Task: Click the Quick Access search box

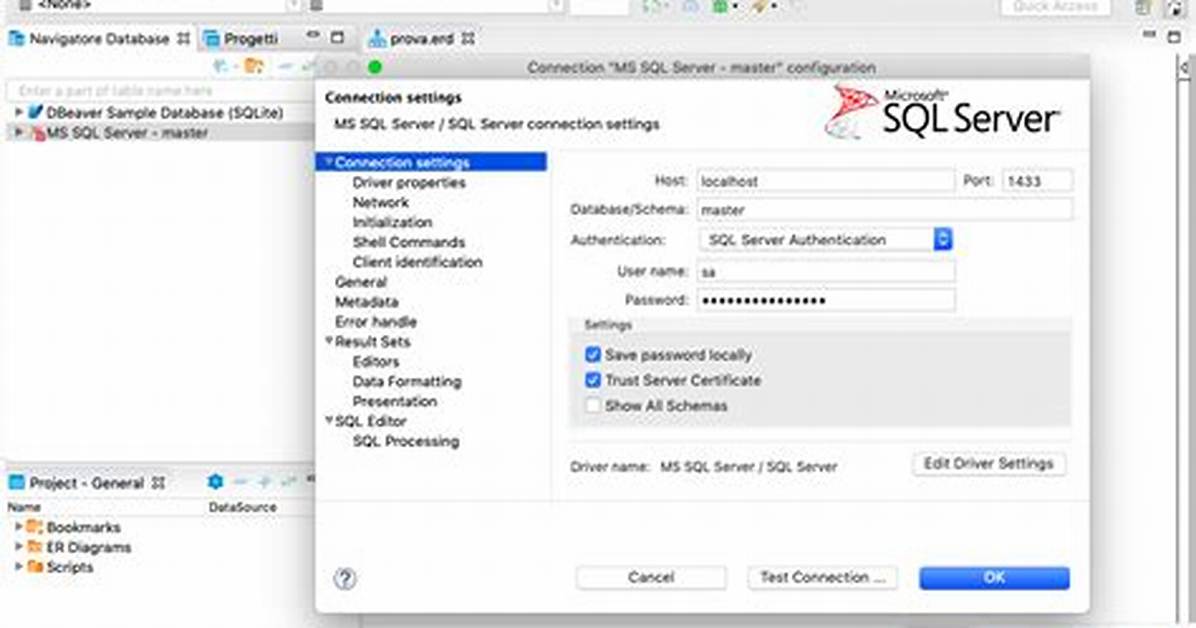Action: pos(1056,6)
